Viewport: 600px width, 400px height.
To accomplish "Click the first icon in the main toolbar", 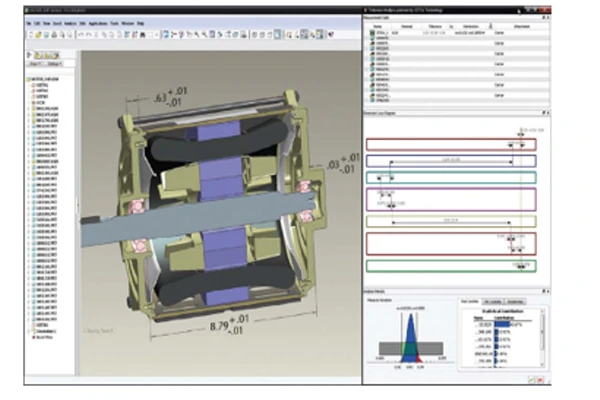I will click(31, 34).
